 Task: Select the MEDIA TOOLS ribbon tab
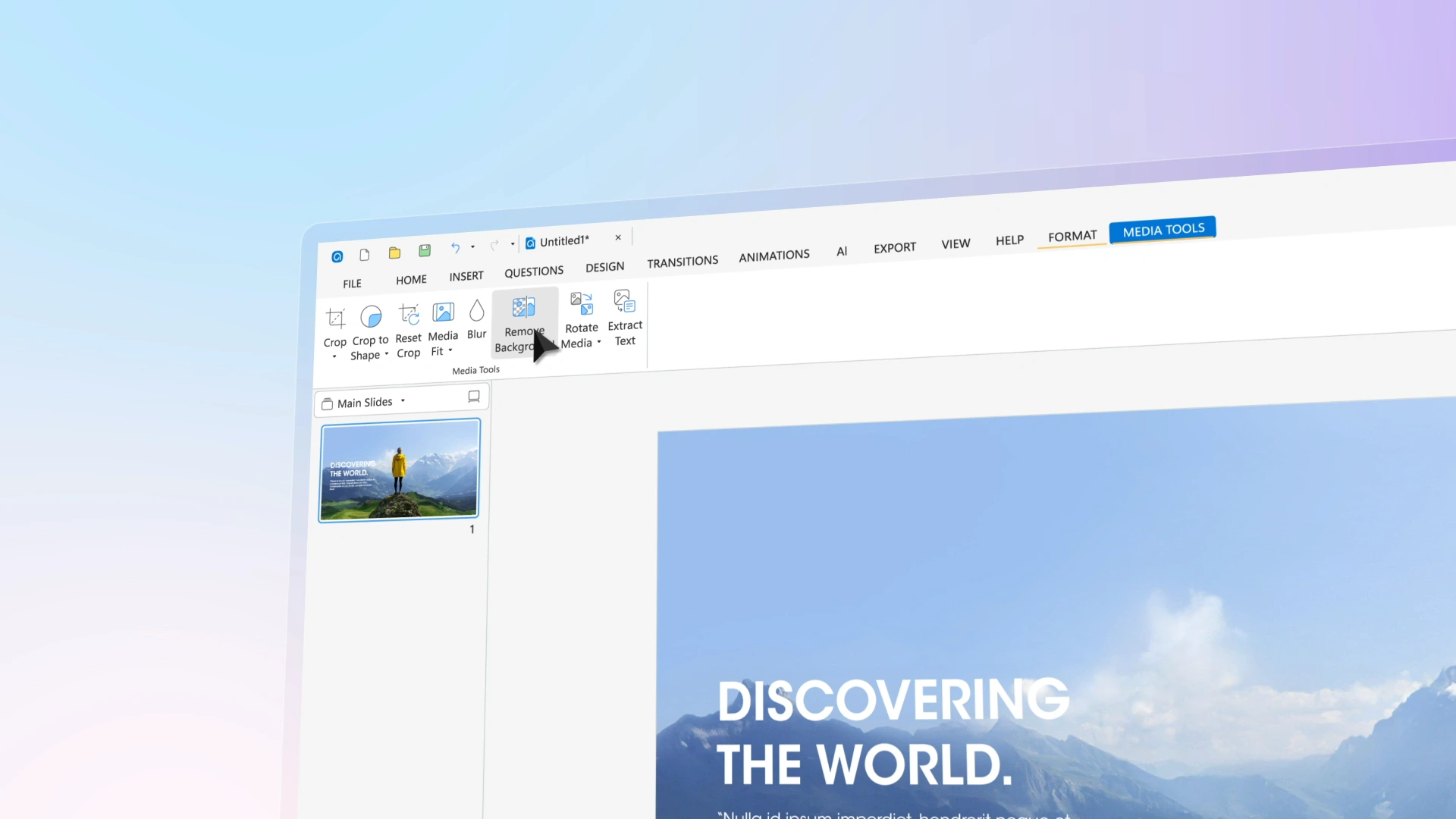1163,230
